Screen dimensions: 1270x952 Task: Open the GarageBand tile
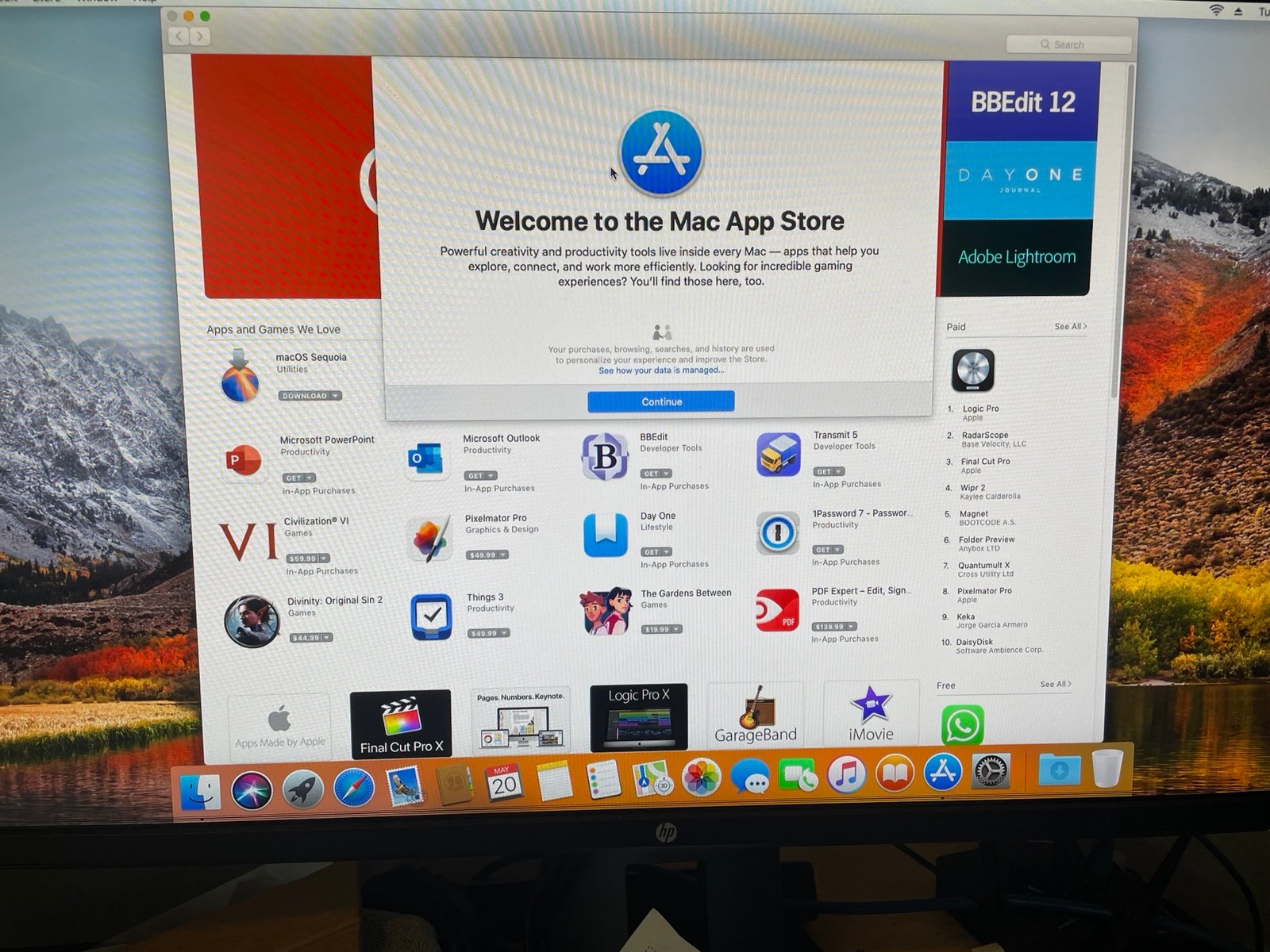(x=755, y=715)
